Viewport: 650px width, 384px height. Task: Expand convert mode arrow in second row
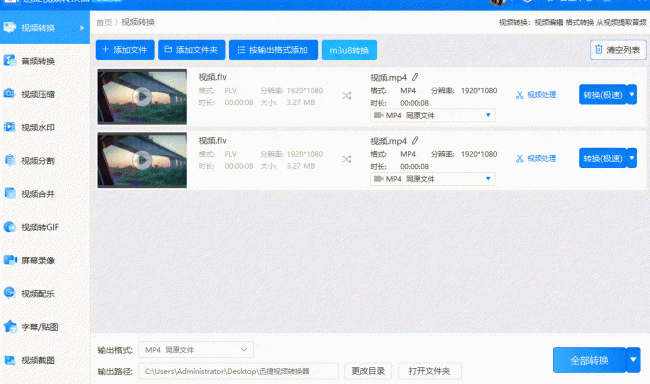point(632,158)
